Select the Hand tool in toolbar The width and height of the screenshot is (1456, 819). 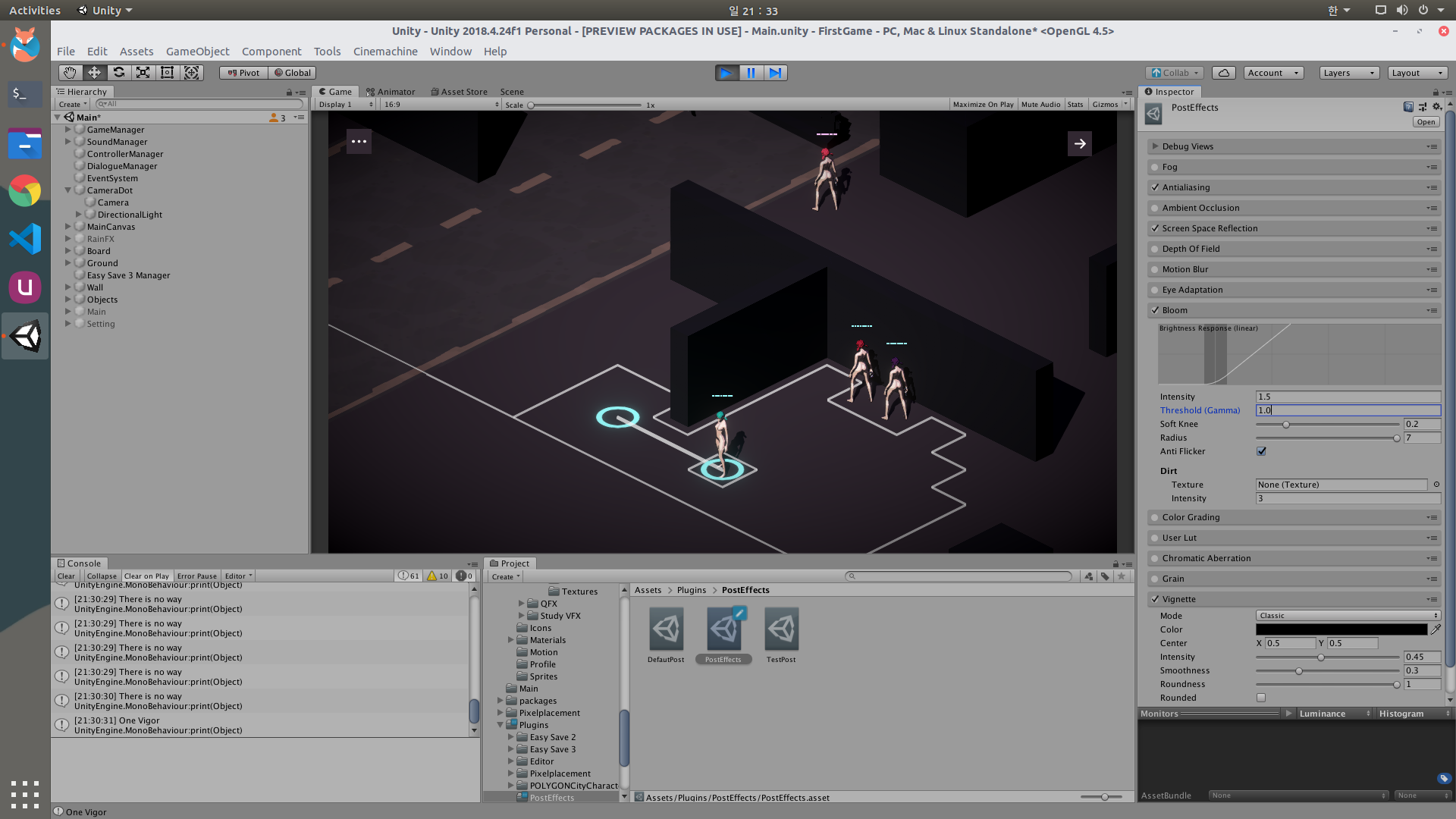click(70, 73)
